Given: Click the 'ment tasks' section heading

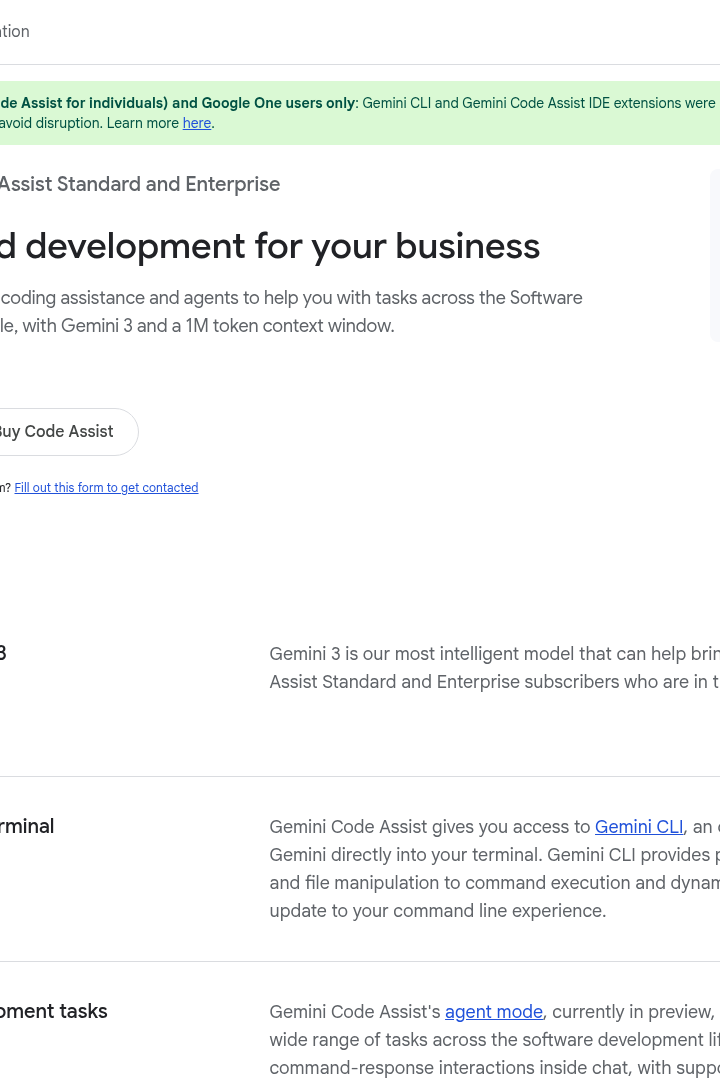Looking at the screenshot, I should (54, 1011).
